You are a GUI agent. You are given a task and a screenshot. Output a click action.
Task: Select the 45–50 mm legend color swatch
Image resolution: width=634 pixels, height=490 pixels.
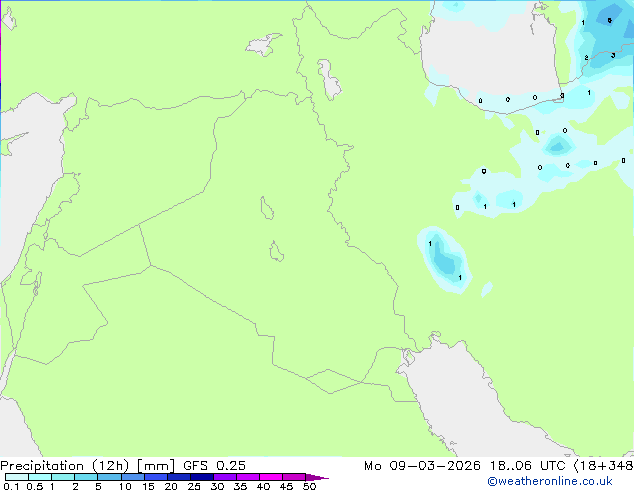coord(294,477)
